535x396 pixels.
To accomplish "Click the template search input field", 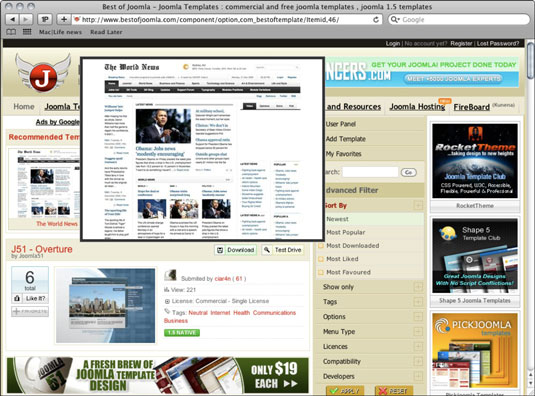I will click(x=370, y=172).
